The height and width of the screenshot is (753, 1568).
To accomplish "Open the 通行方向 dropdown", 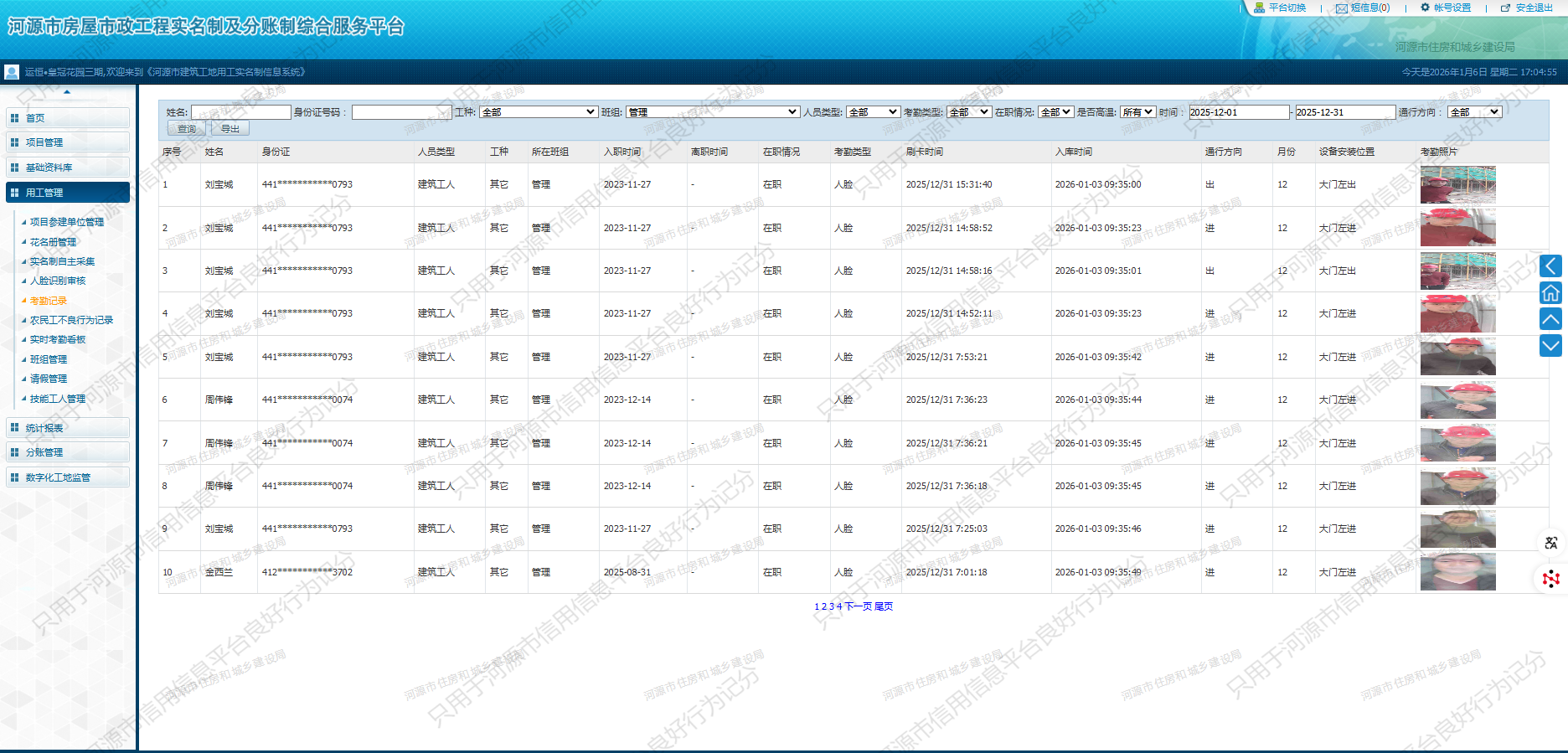I will [1474, 112].
